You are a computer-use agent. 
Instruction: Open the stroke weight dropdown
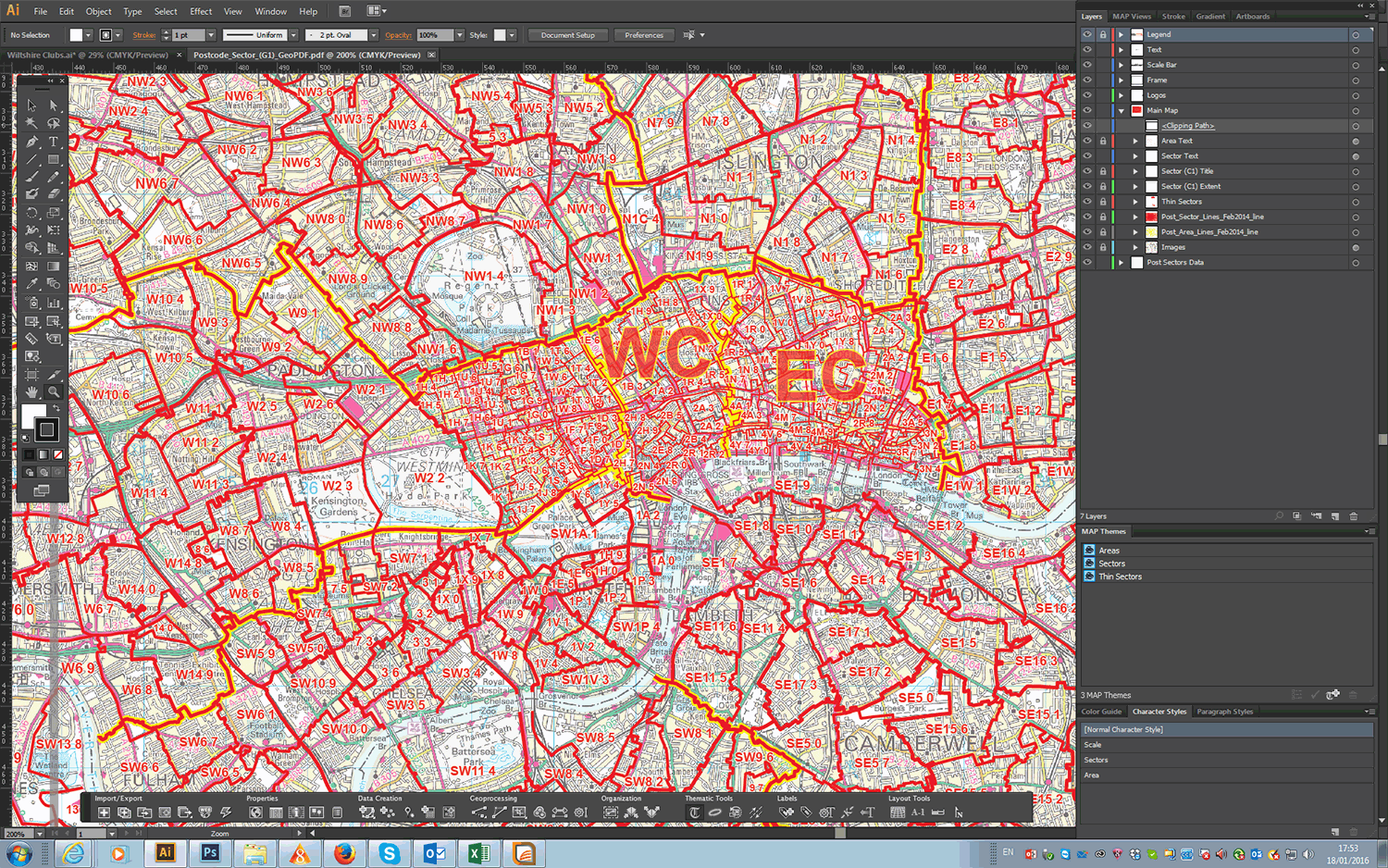[x=210, y=35]
